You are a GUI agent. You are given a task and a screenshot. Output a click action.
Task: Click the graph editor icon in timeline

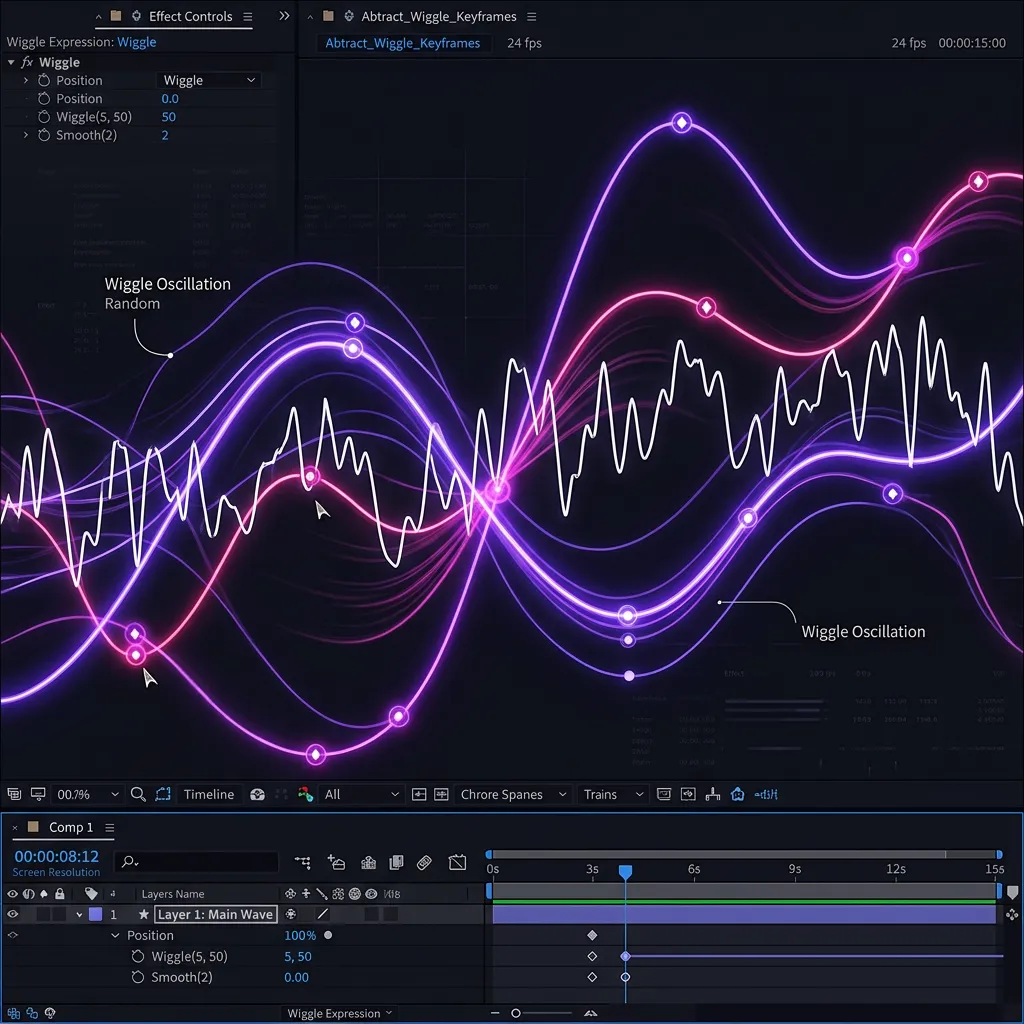click(458, 863)
